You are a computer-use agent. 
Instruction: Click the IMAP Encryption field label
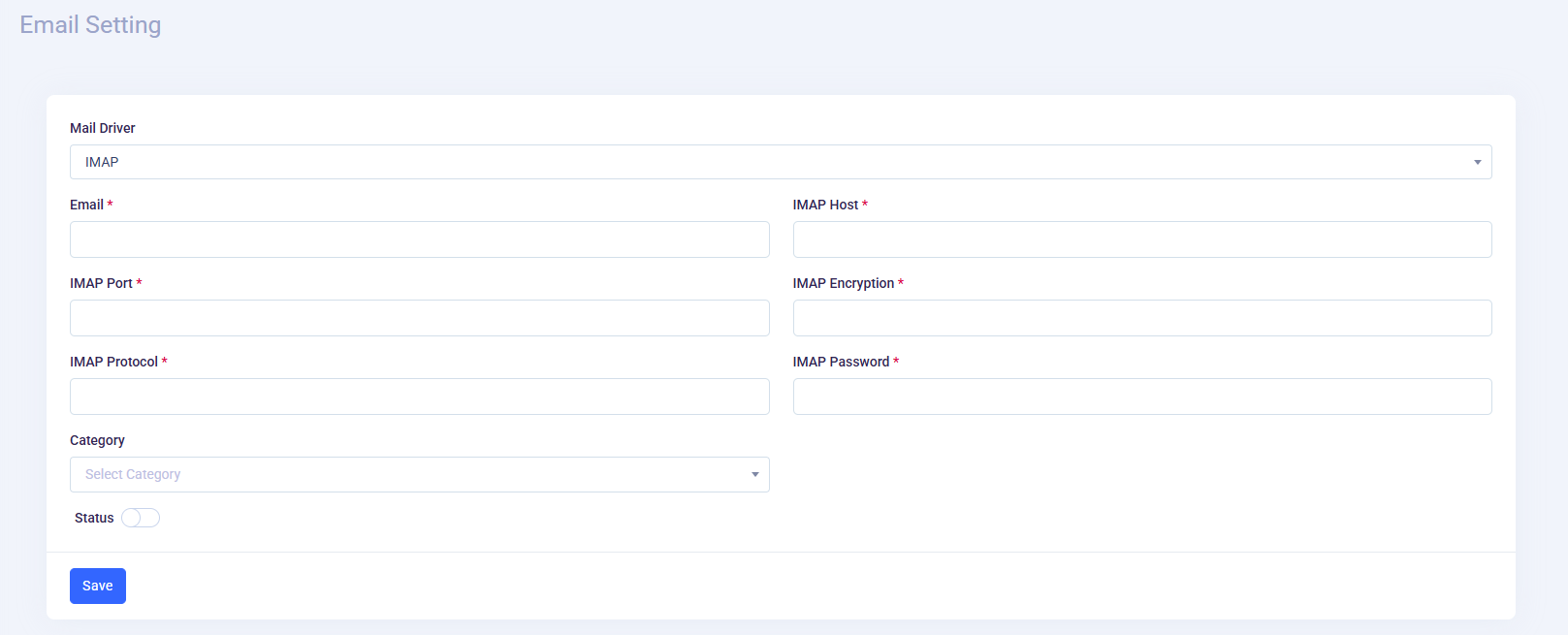point(843,283)
